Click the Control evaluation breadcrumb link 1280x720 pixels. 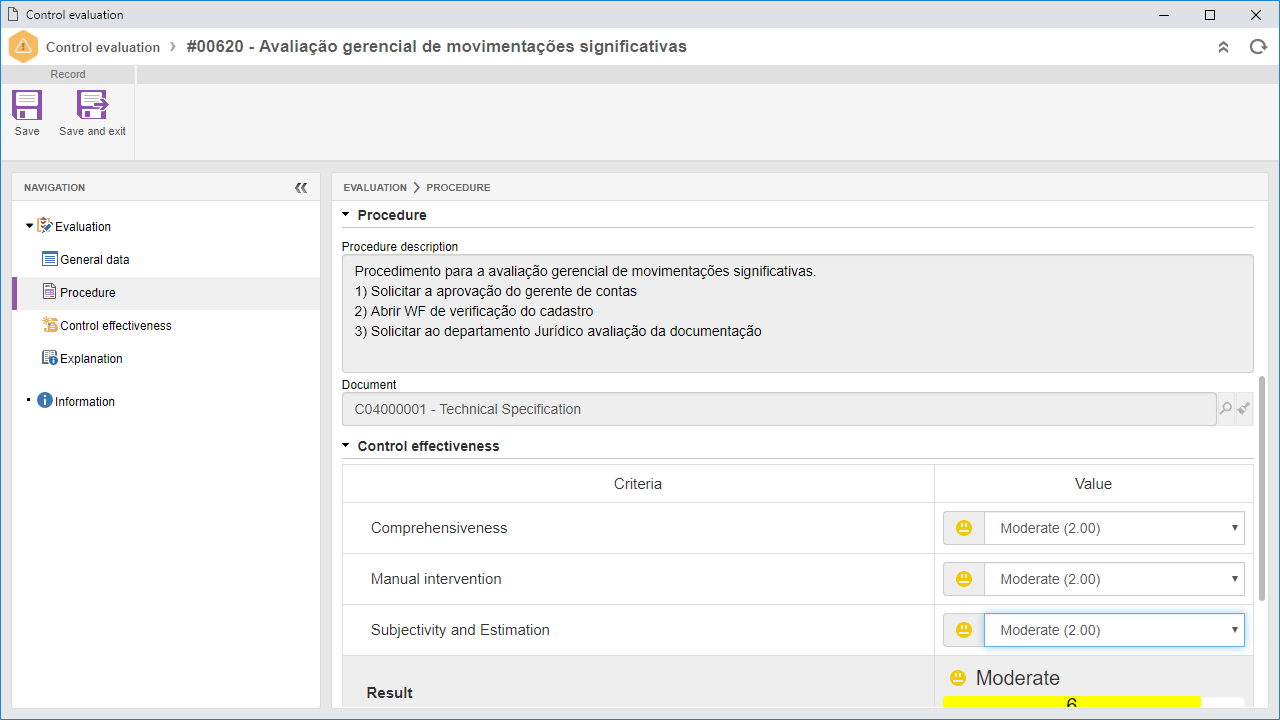click(x=103, y=47)
